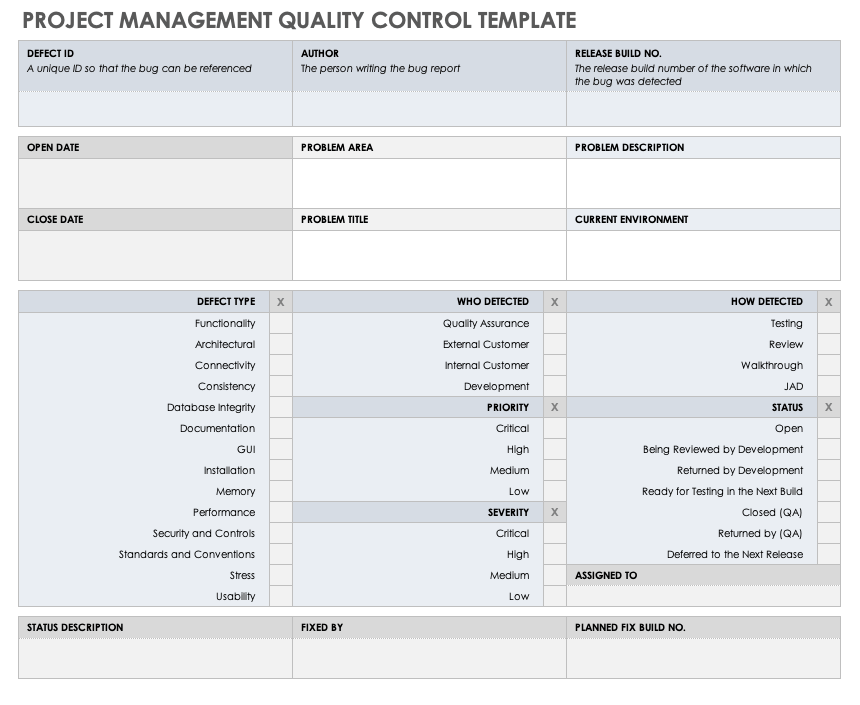Check the Closed (QA) status box
860x705 pixels.
(828, 512)
